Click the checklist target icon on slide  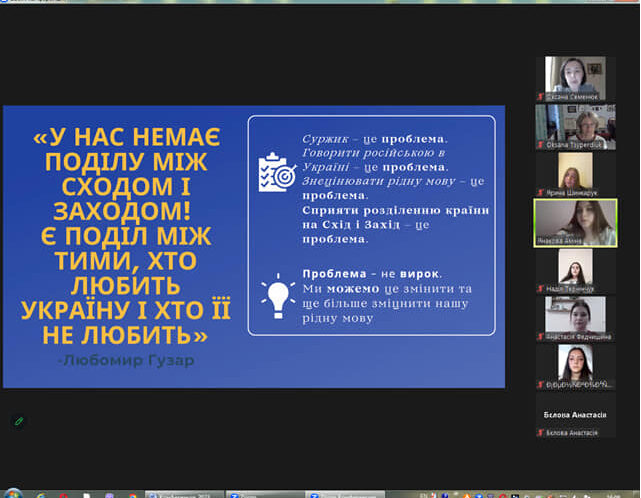275,171
